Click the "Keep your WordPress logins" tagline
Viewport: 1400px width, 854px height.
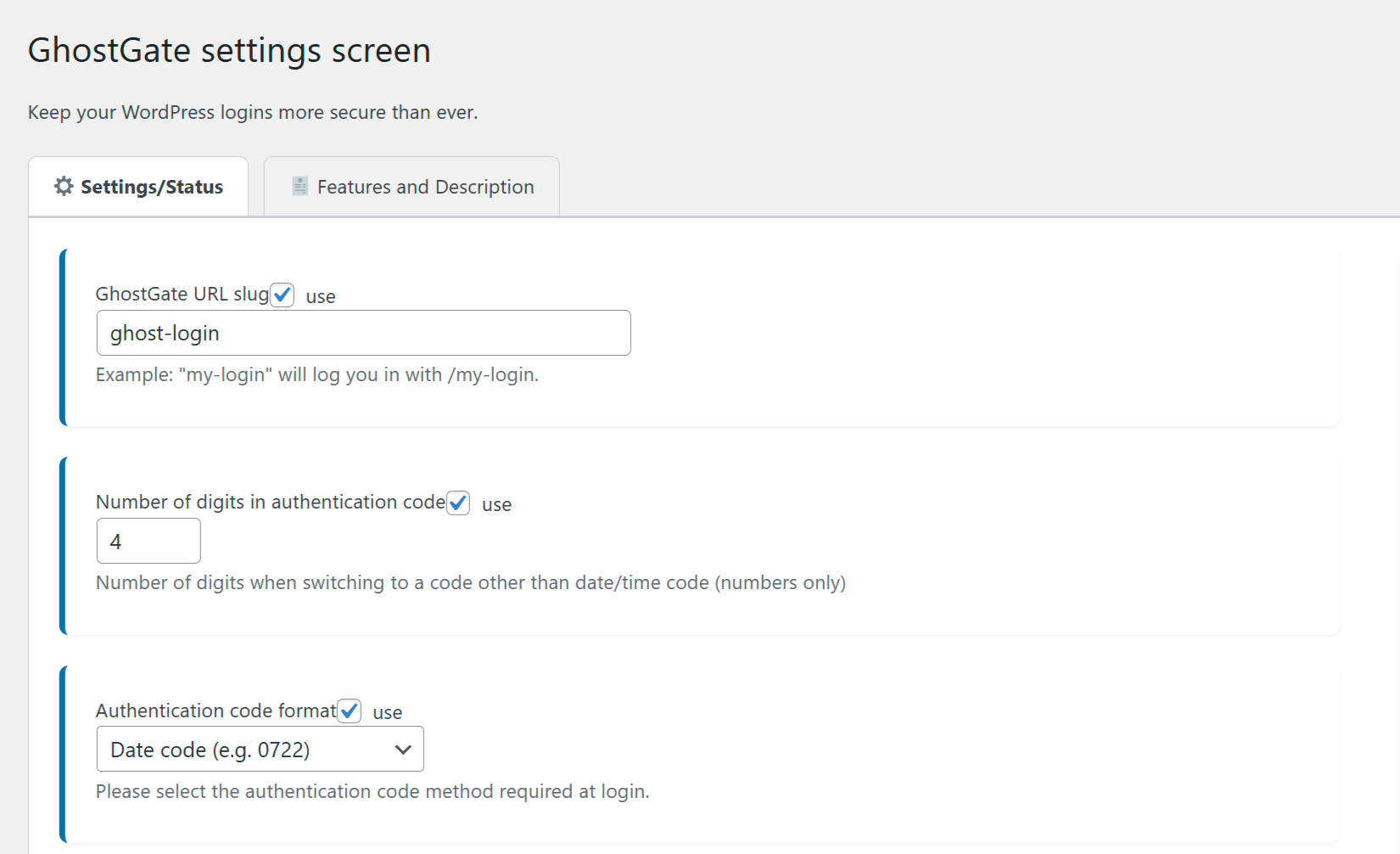pos(253,112)
